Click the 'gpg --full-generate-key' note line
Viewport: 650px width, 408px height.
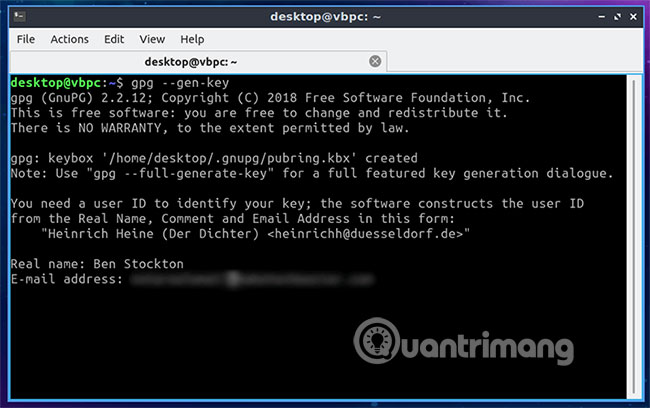(x=312, y=173)
